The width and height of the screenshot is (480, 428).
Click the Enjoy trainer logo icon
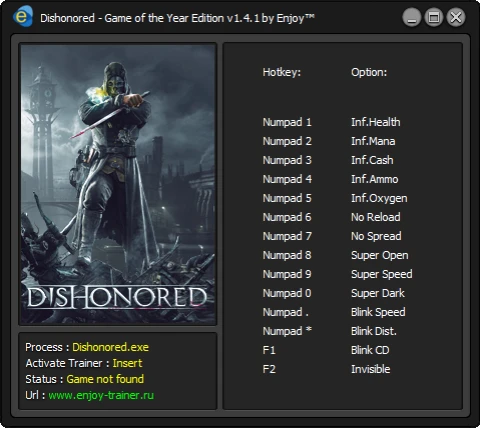[x=23, y=16]
